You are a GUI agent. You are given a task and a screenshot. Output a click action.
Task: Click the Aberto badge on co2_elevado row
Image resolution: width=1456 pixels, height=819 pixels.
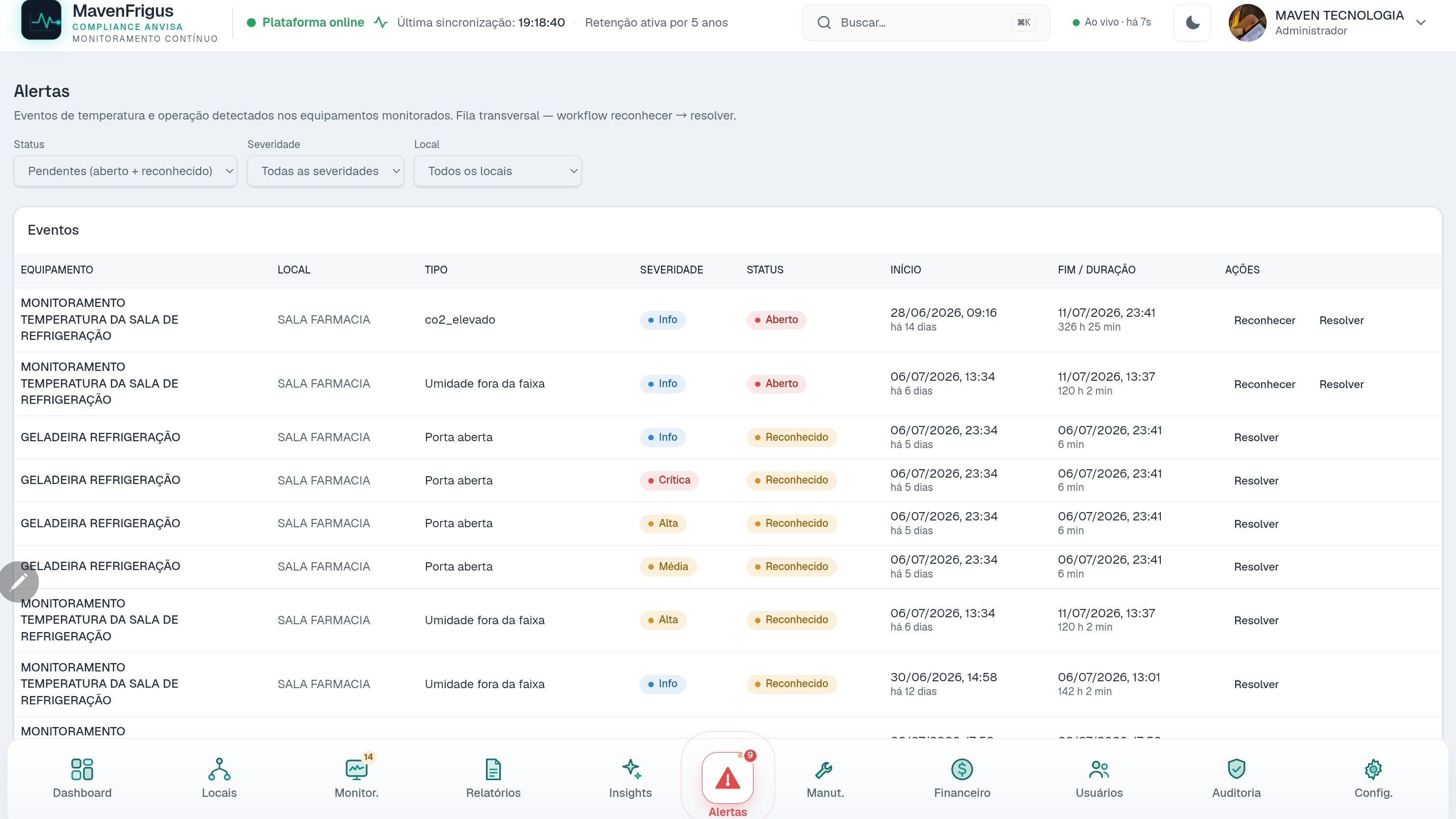pos(776,319)
